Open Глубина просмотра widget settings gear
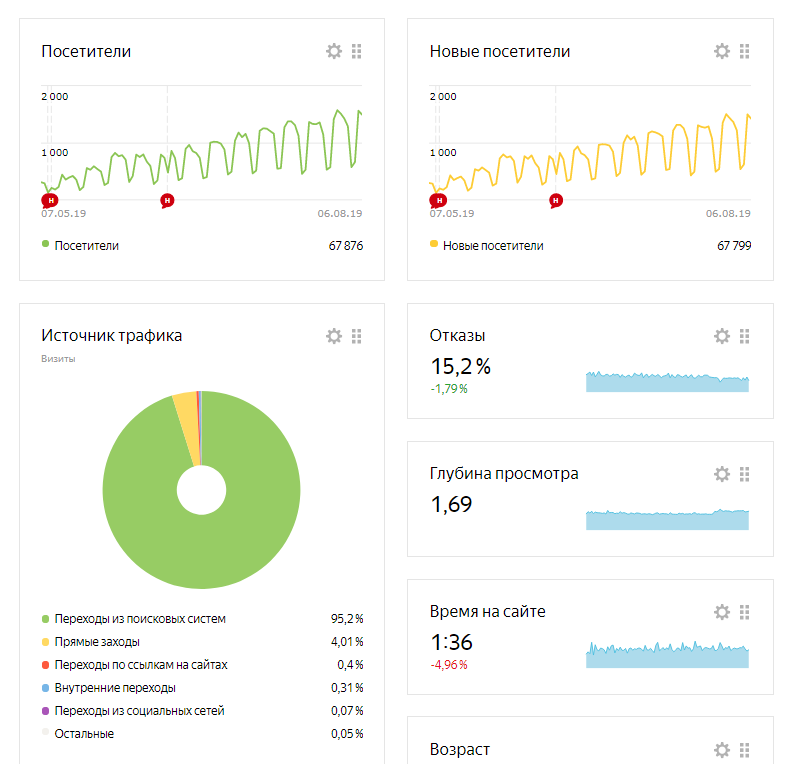792x764 pixels. (722, 474)
